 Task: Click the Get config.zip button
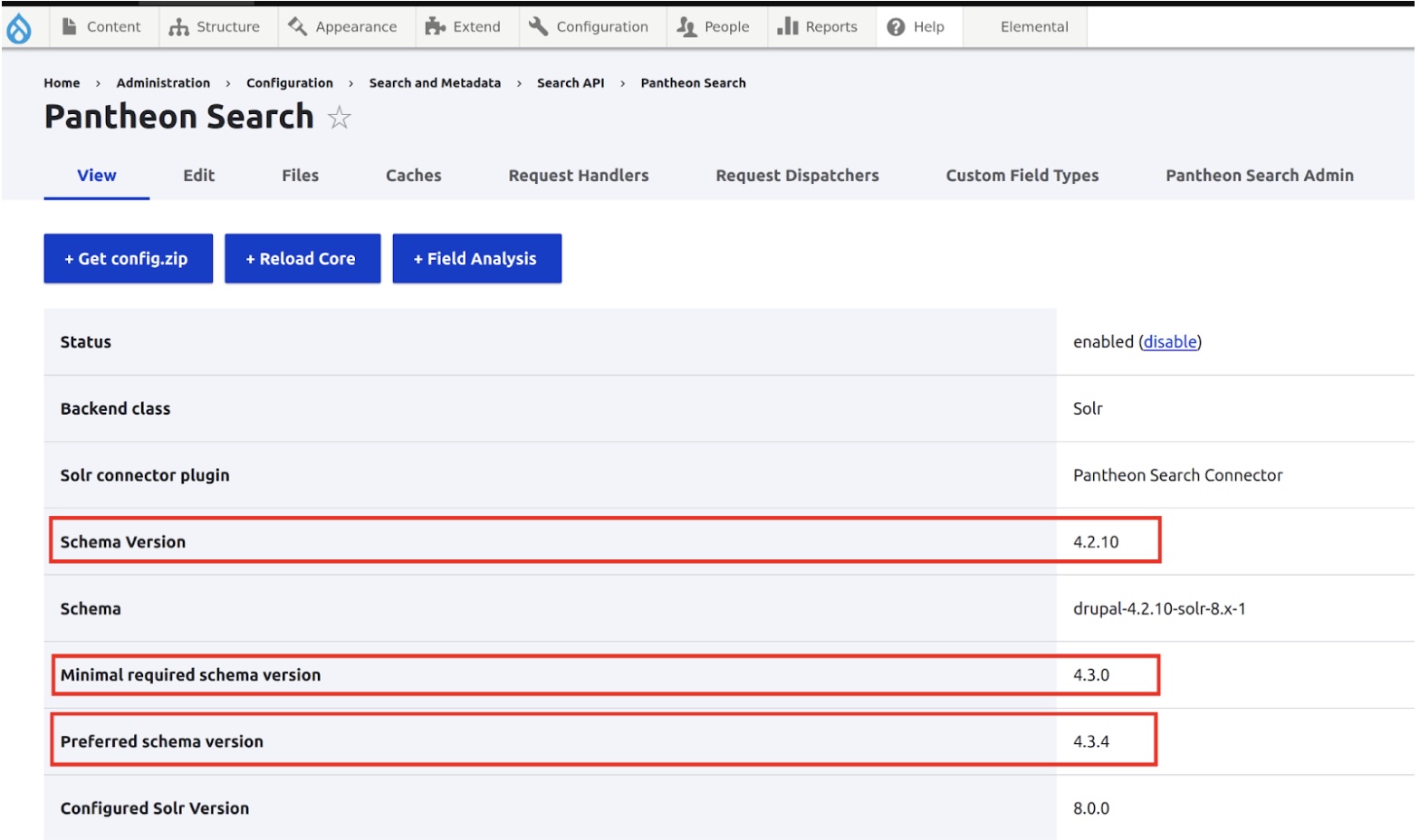click(x=129, y=259)
